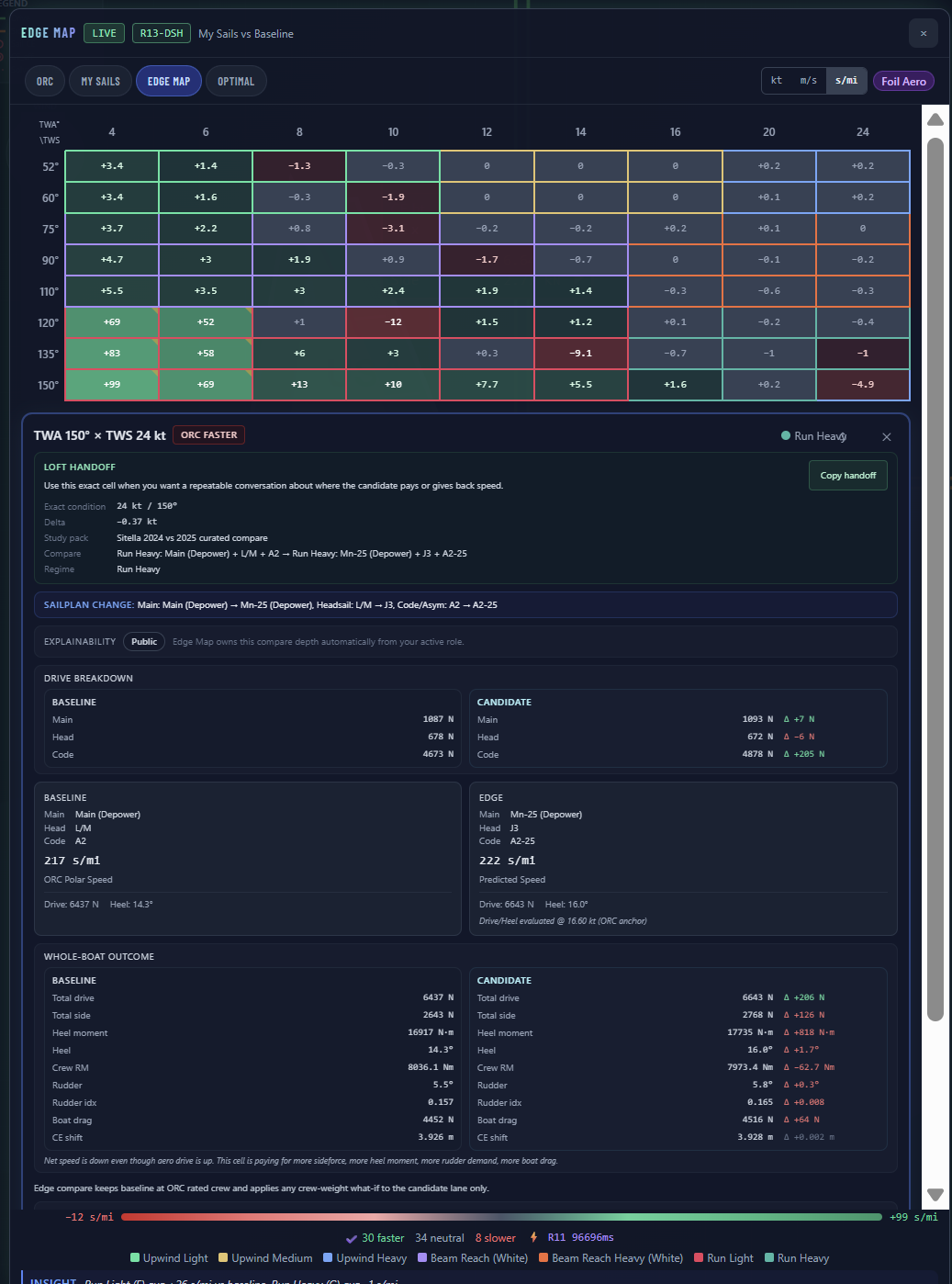The width and height of the screenshot is (952, 1284).
Task: Click the checkmark icon beside 30 faster
Action: tap(351, 1238)
